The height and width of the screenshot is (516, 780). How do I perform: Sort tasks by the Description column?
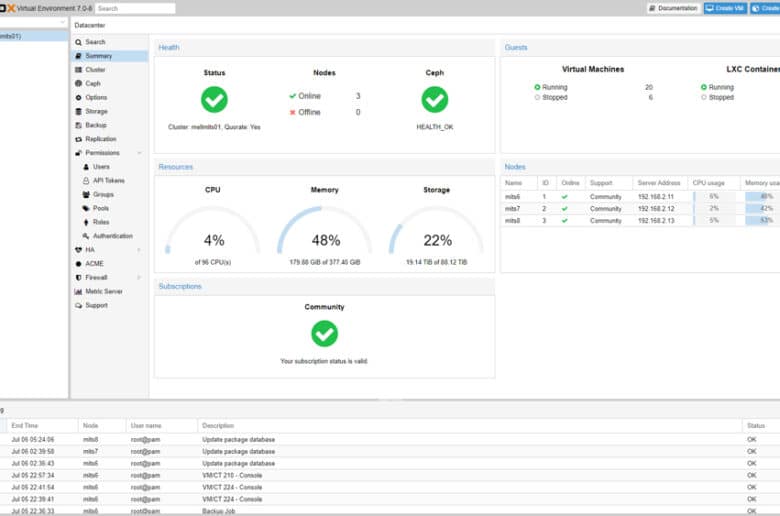pos(470,426)
